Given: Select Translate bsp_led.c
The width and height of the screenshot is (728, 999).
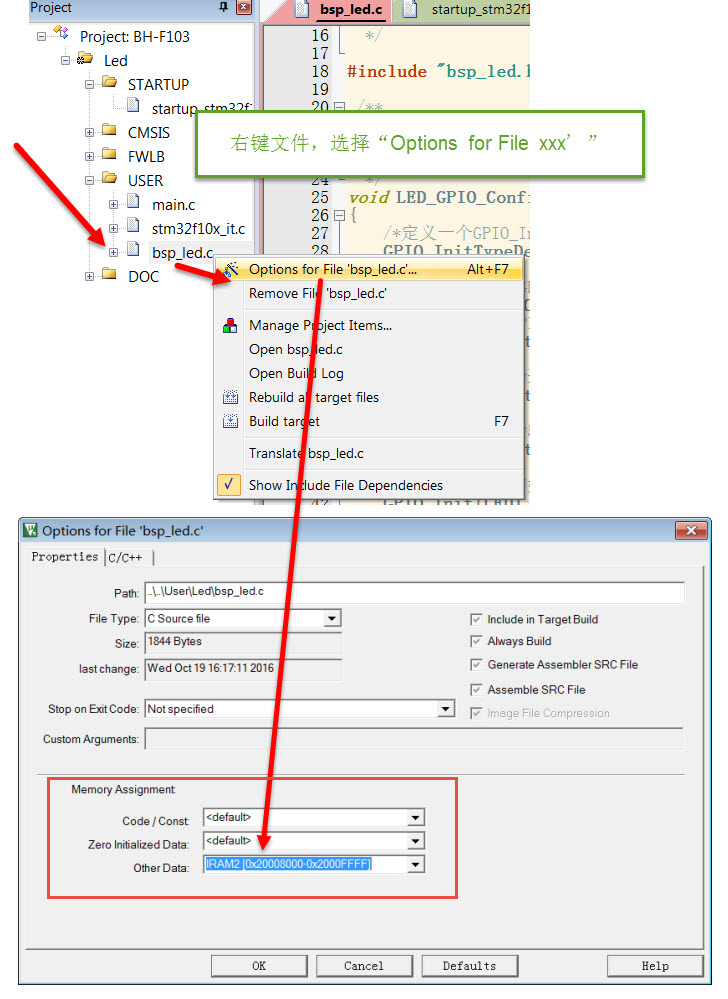Looking at the screenshot, I should pyautogui.click(x=369, y=454).
